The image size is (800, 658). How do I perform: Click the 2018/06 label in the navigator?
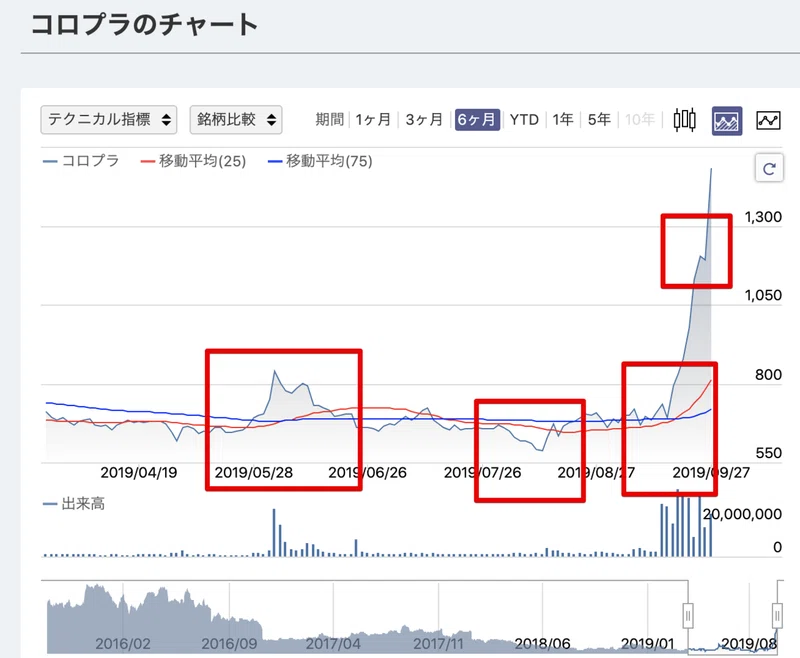click(x=542, y=644)
